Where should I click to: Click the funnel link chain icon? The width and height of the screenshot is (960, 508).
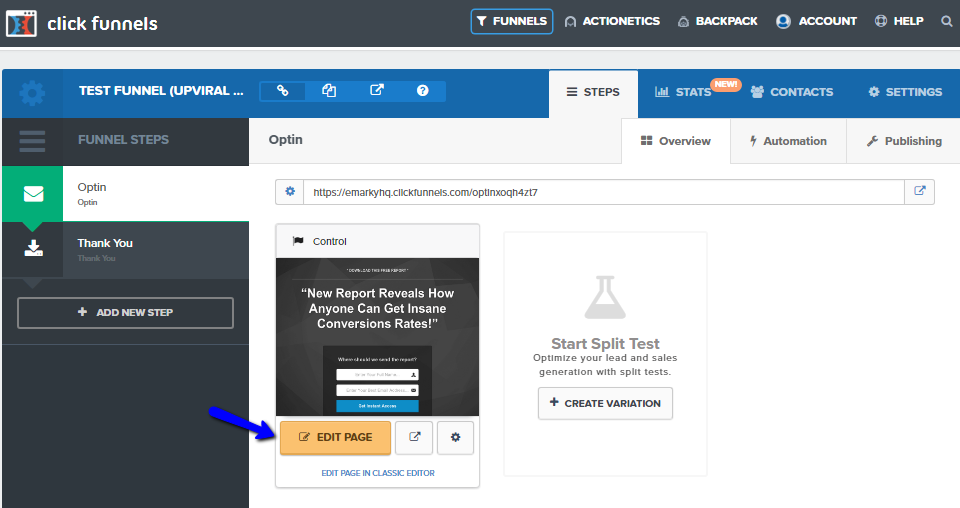[282, 91]
